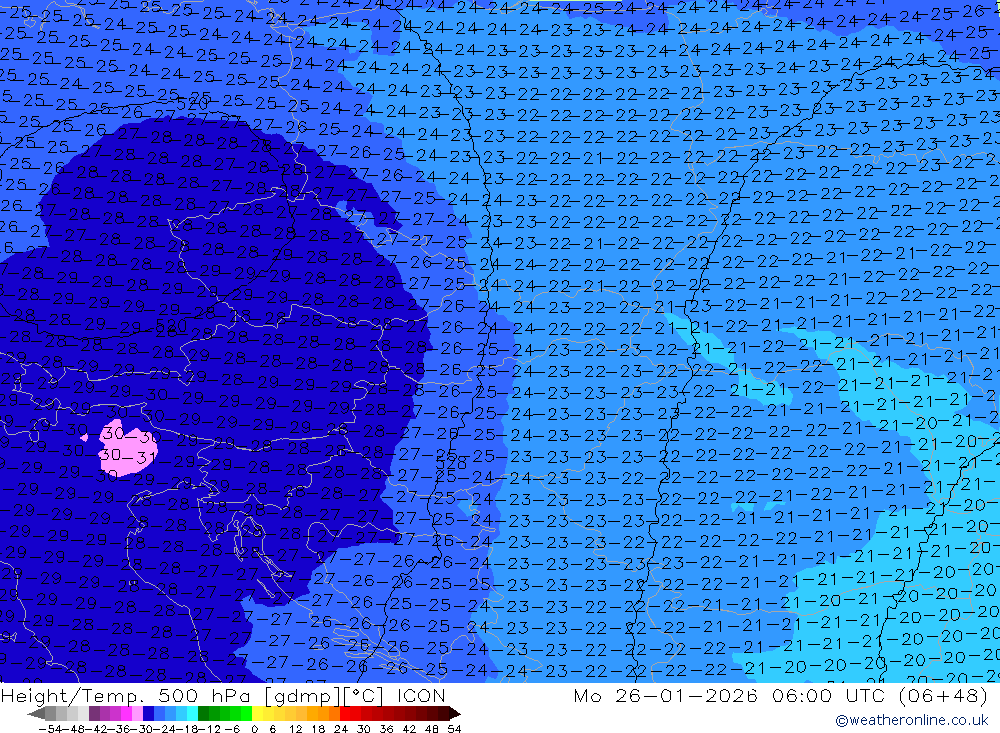This screenshot has width=1000, height=733.
Task: Open the weatheronline.co.uk copyright link
Action: [912, 720]
